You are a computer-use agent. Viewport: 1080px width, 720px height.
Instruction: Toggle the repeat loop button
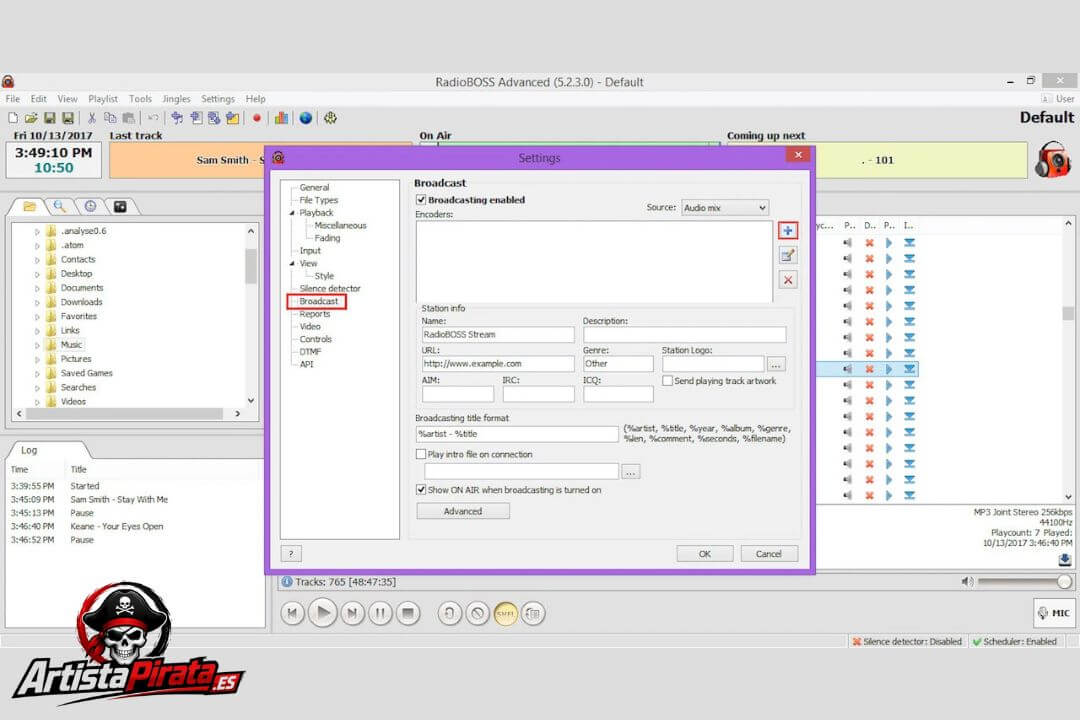point(450,613)
